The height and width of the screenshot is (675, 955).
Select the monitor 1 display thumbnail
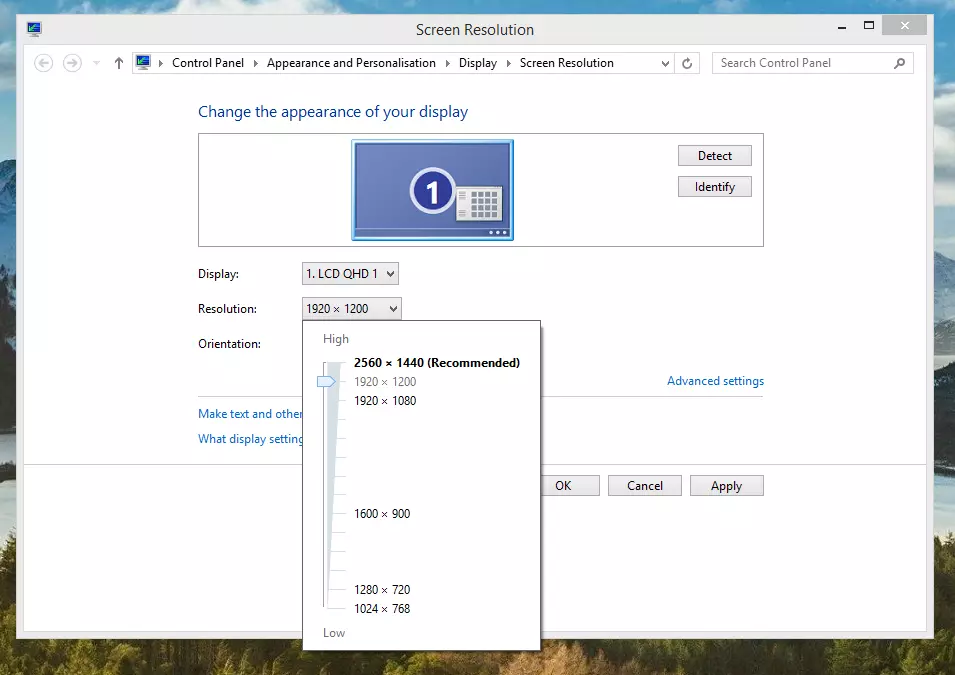tap(432, 190)
